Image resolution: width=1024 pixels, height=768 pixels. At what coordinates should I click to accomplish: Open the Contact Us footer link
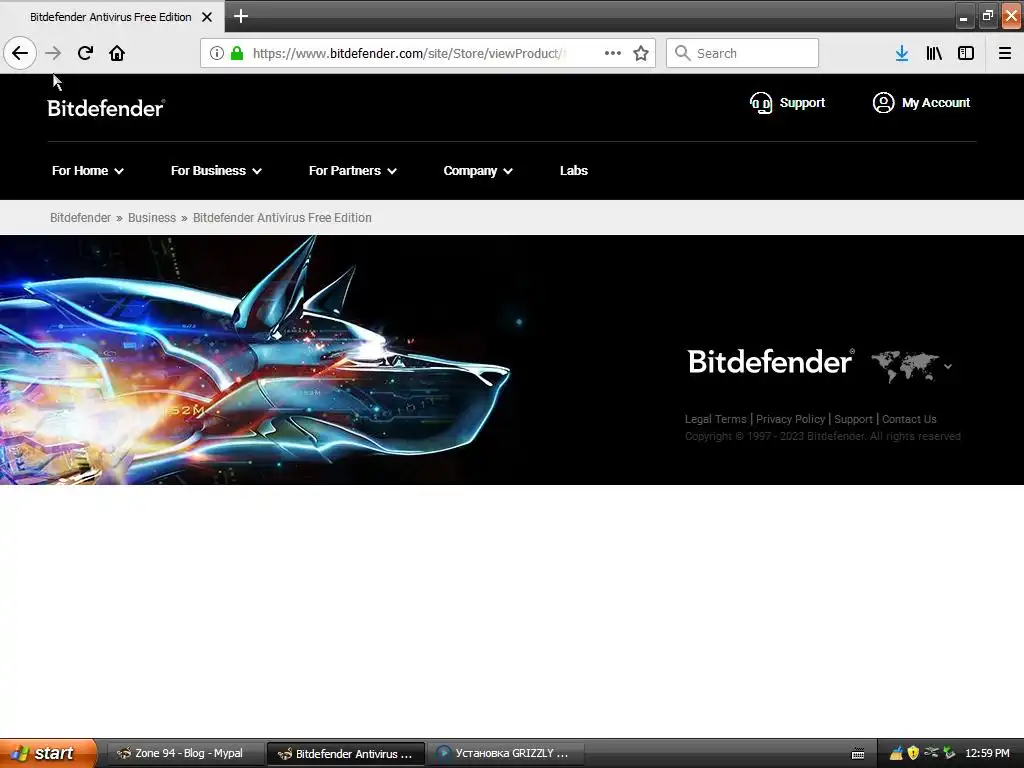click(909, 419)
